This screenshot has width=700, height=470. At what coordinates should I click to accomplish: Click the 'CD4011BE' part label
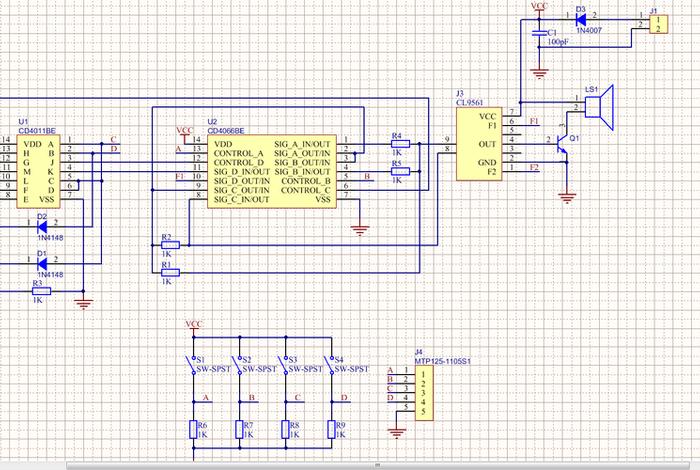[x=37, y=131]
